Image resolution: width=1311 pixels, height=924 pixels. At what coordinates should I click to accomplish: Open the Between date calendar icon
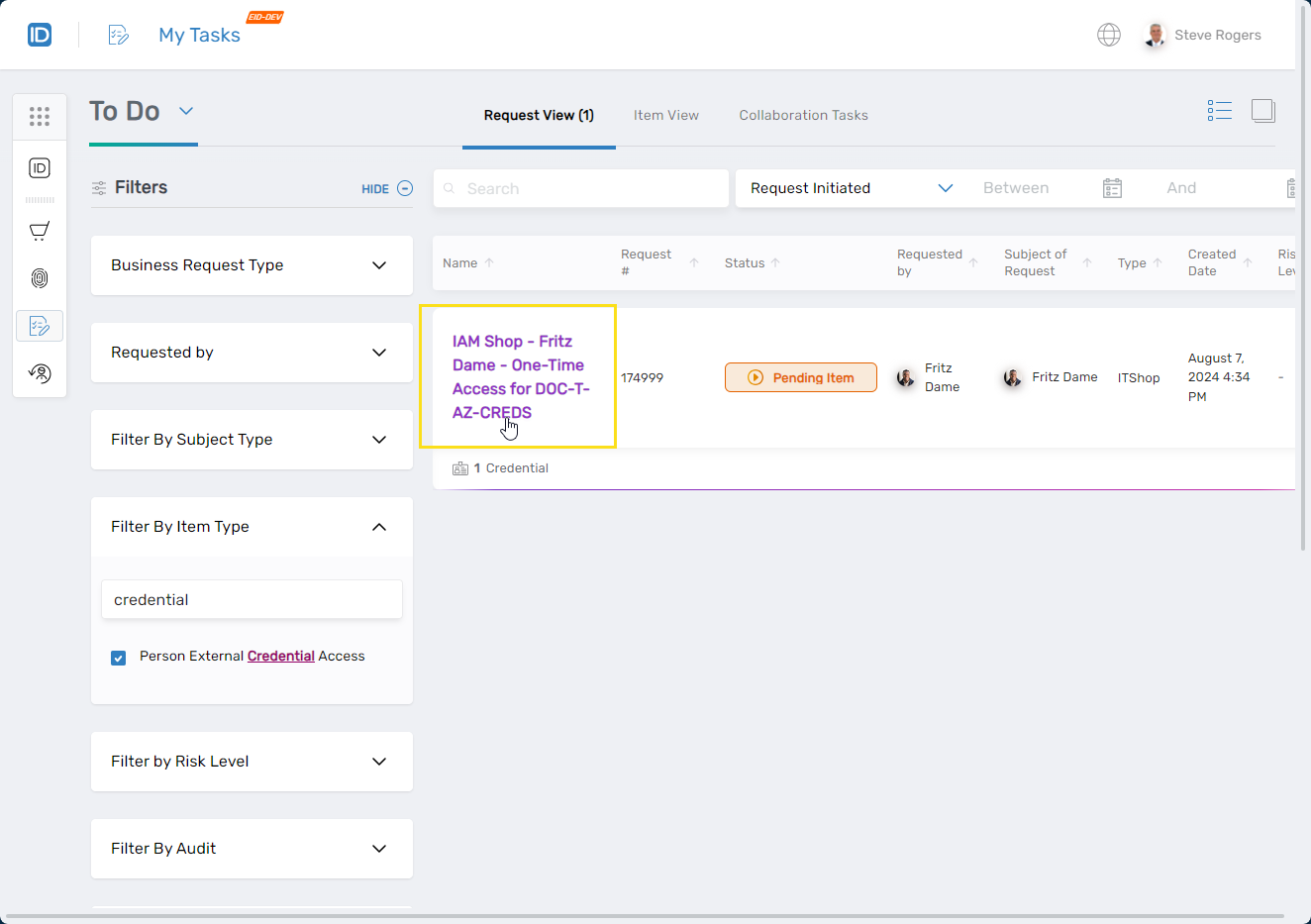1112,188
